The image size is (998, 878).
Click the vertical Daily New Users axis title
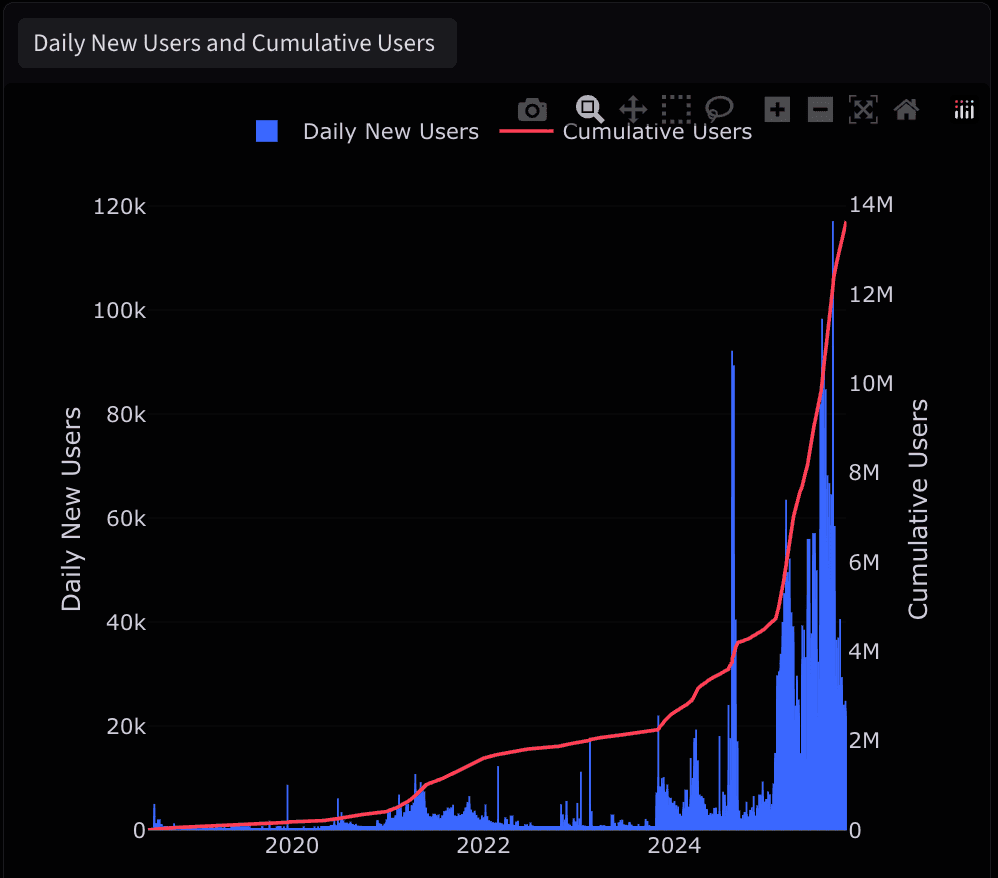tap(72, 509)
